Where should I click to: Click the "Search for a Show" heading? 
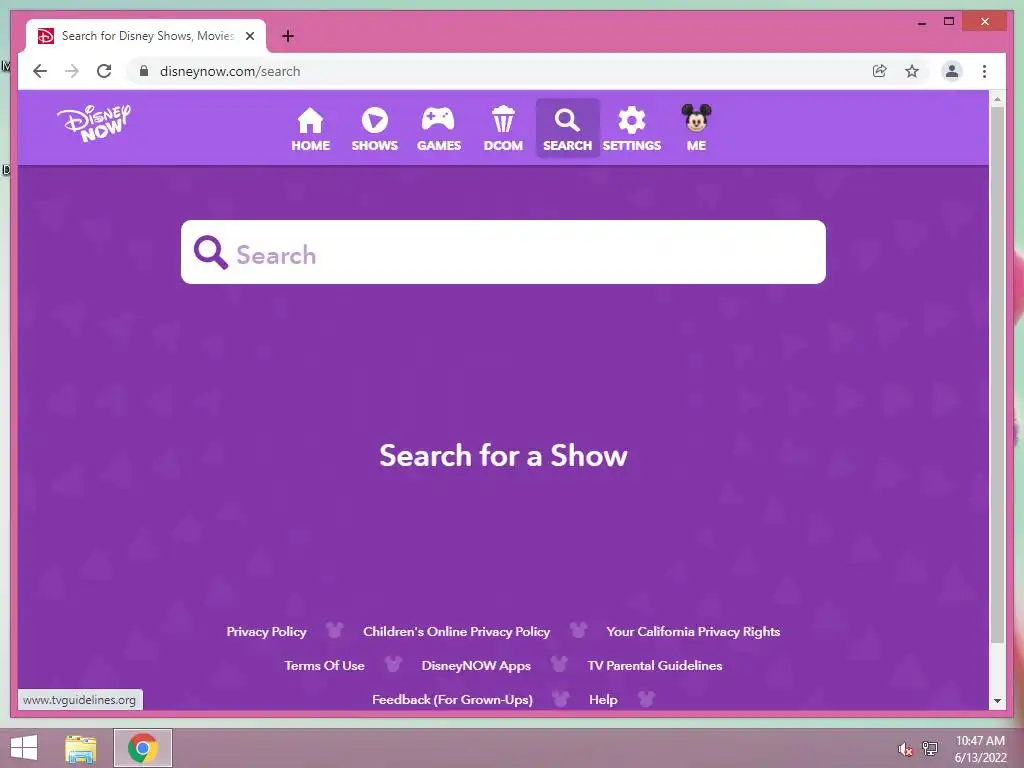click(503, 455)
